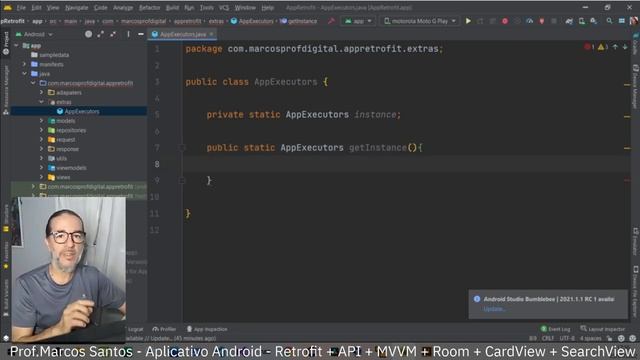
Task: Click the red shield toolbar icon
Action: pos(542,21)
